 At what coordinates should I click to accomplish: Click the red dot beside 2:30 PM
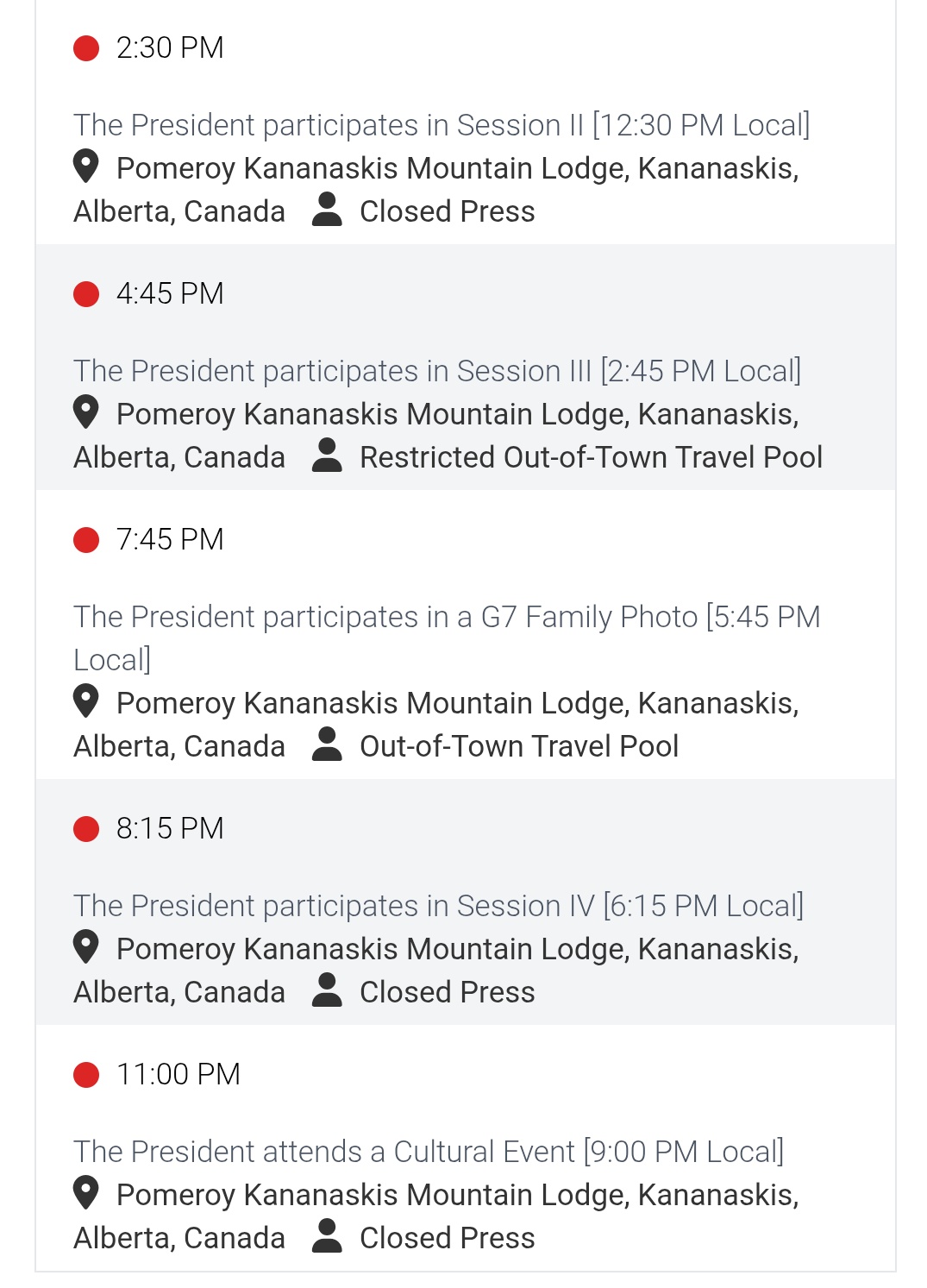click(86, 48)
